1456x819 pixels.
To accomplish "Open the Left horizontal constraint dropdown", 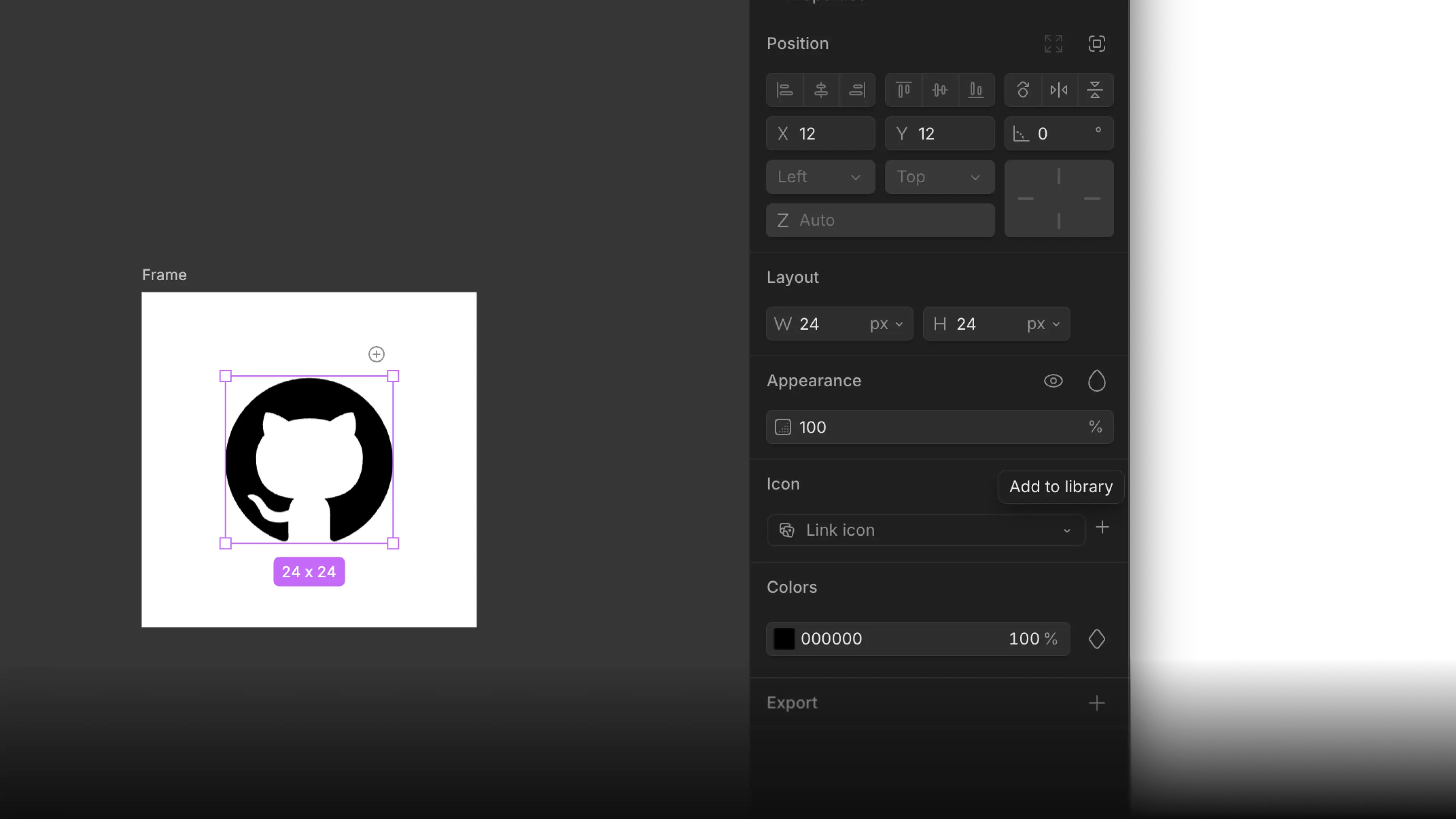I will [821, 177].
